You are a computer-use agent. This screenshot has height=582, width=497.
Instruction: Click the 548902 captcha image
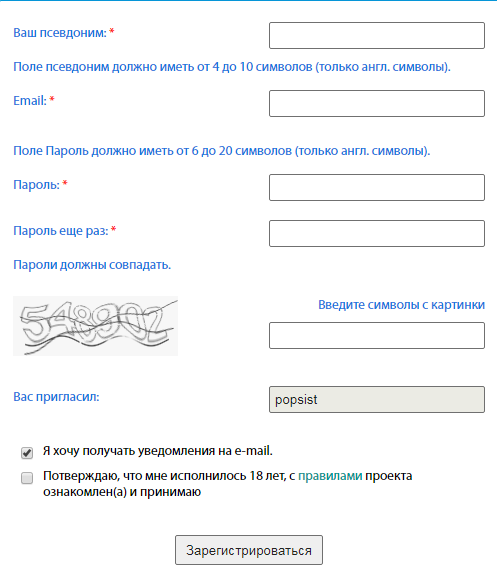(x=95, y=326)
